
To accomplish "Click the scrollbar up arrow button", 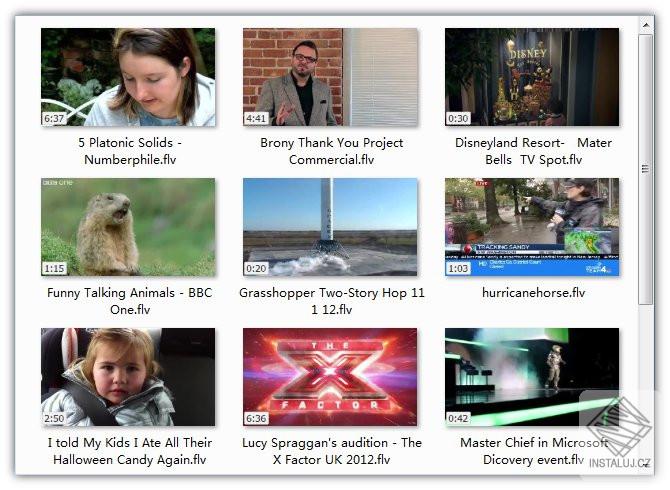I will coord(646,26).
